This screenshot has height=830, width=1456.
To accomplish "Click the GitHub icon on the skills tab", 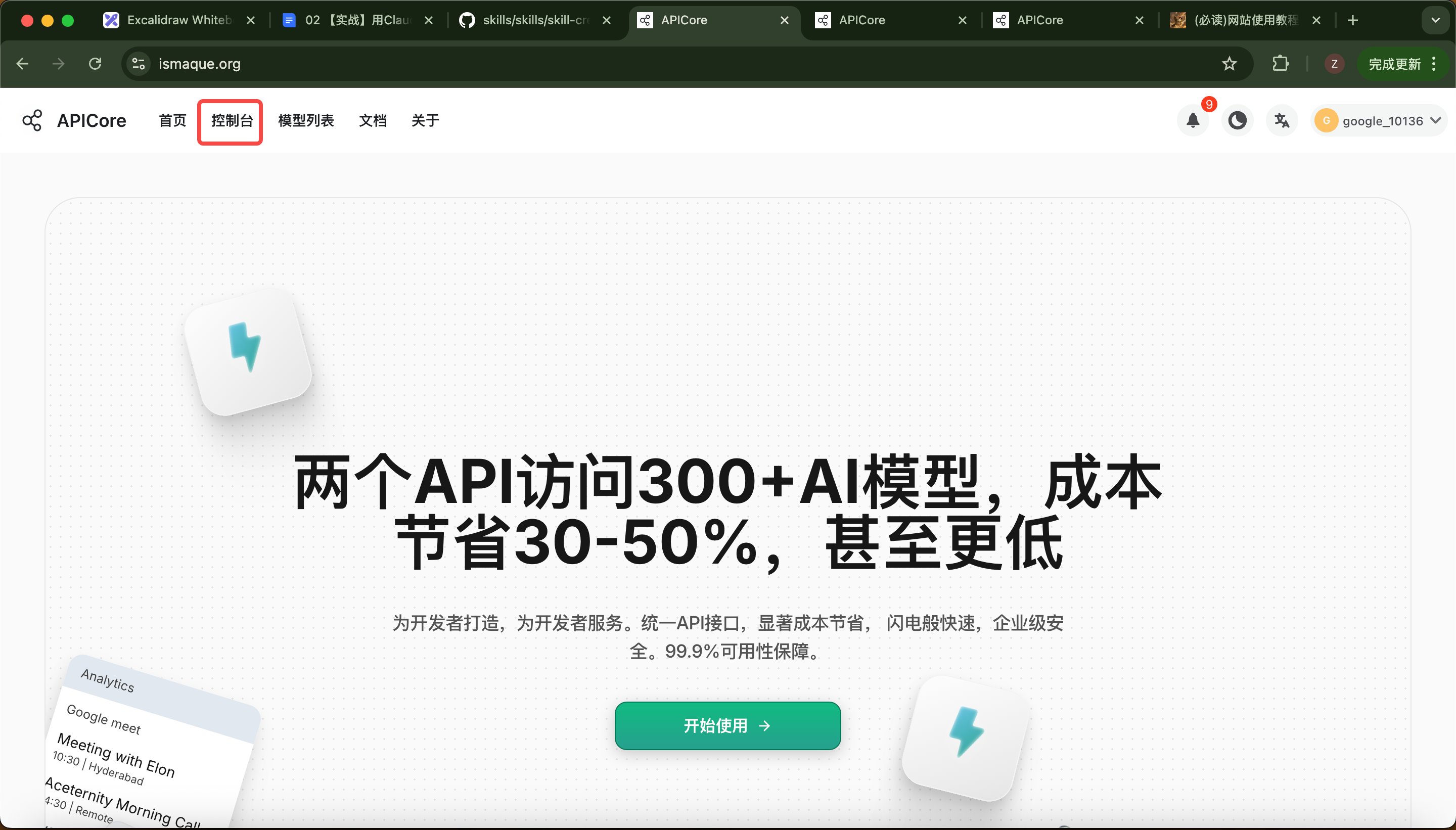I will [x=467, y=20].
